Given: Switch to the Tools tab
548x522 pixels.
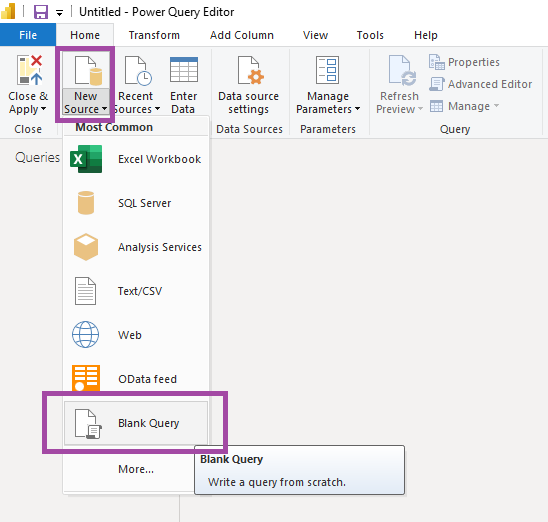Looking at the screenshot, I should tap(370, 35).
